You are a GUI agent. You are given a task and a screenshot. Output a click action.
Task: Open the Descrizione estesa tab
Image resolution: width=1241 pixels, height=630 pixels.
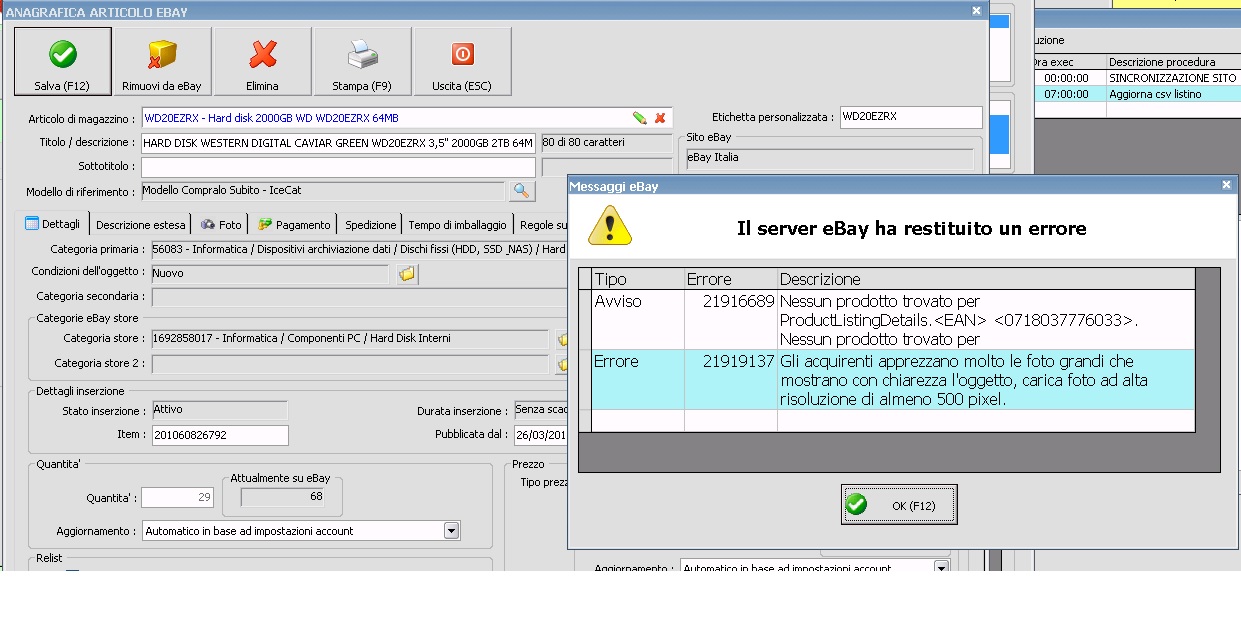click(141, 225)
